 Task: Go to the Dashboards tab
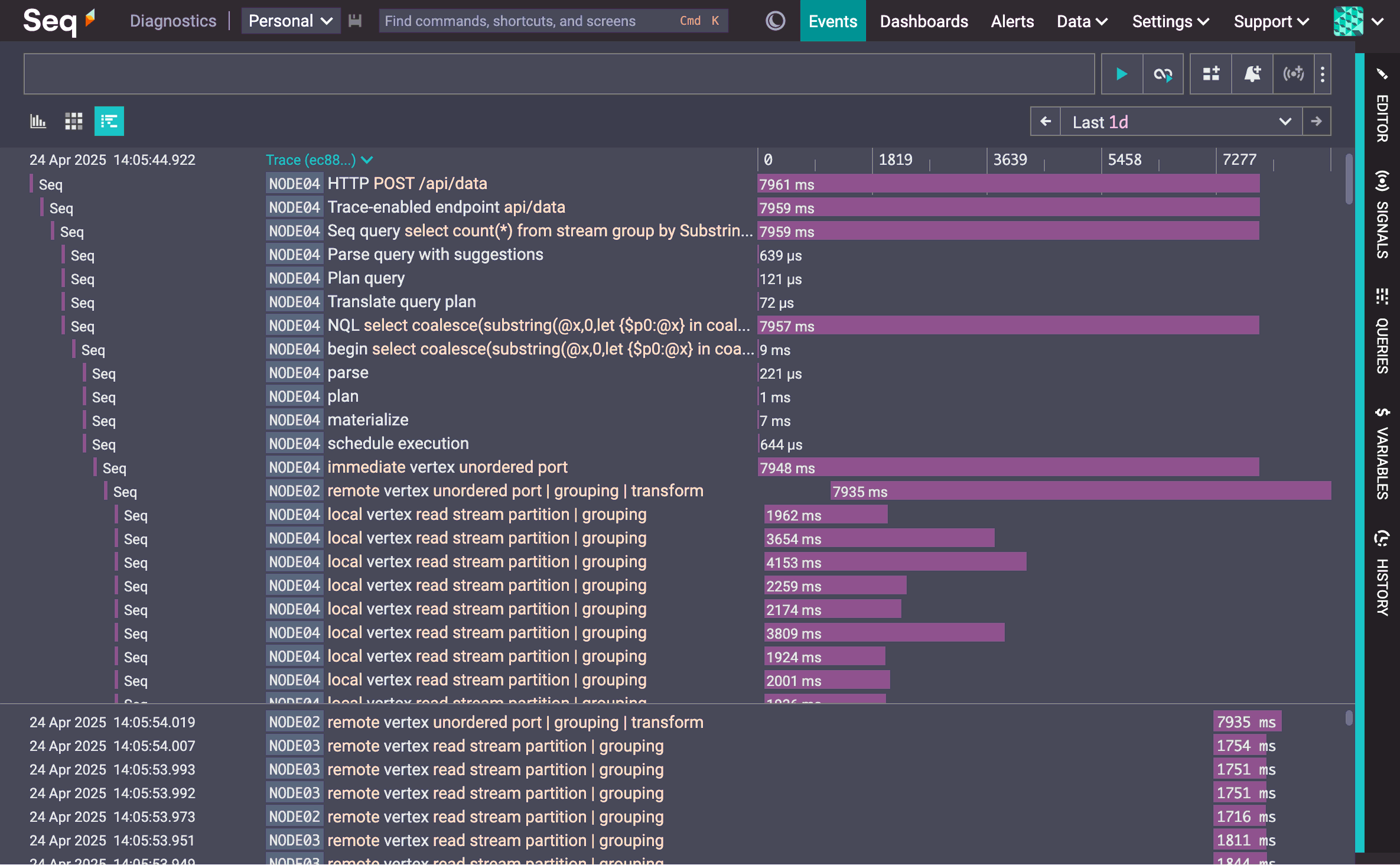tap(924, 21)
